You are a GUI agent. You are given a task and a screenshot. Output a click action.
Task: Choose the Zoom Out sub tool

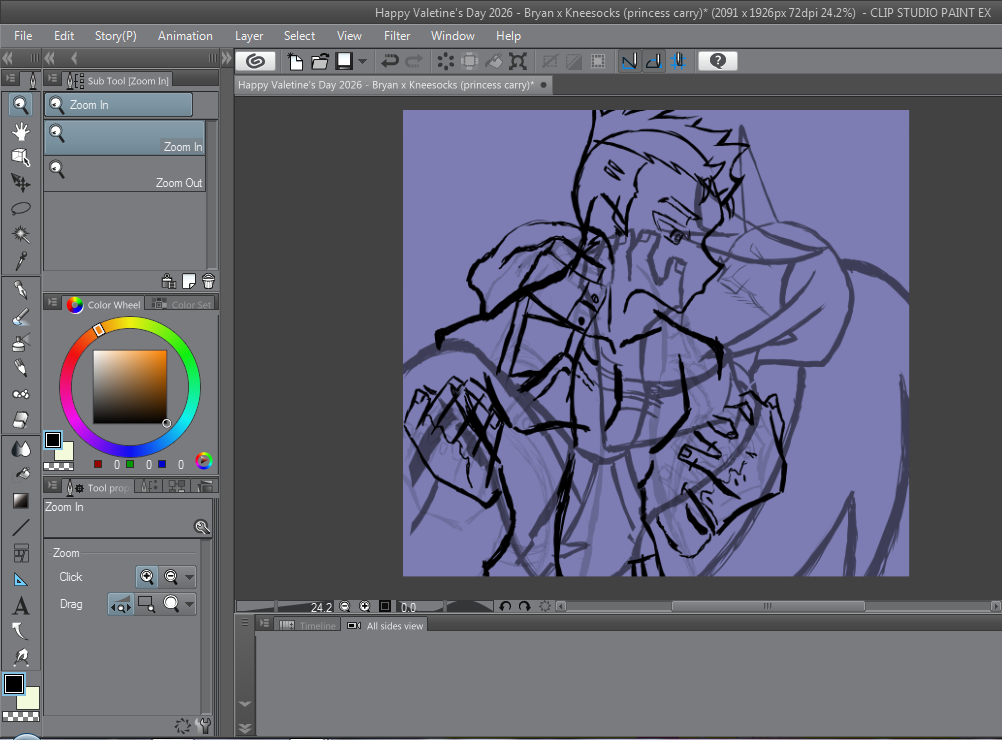tap(125, 174)
